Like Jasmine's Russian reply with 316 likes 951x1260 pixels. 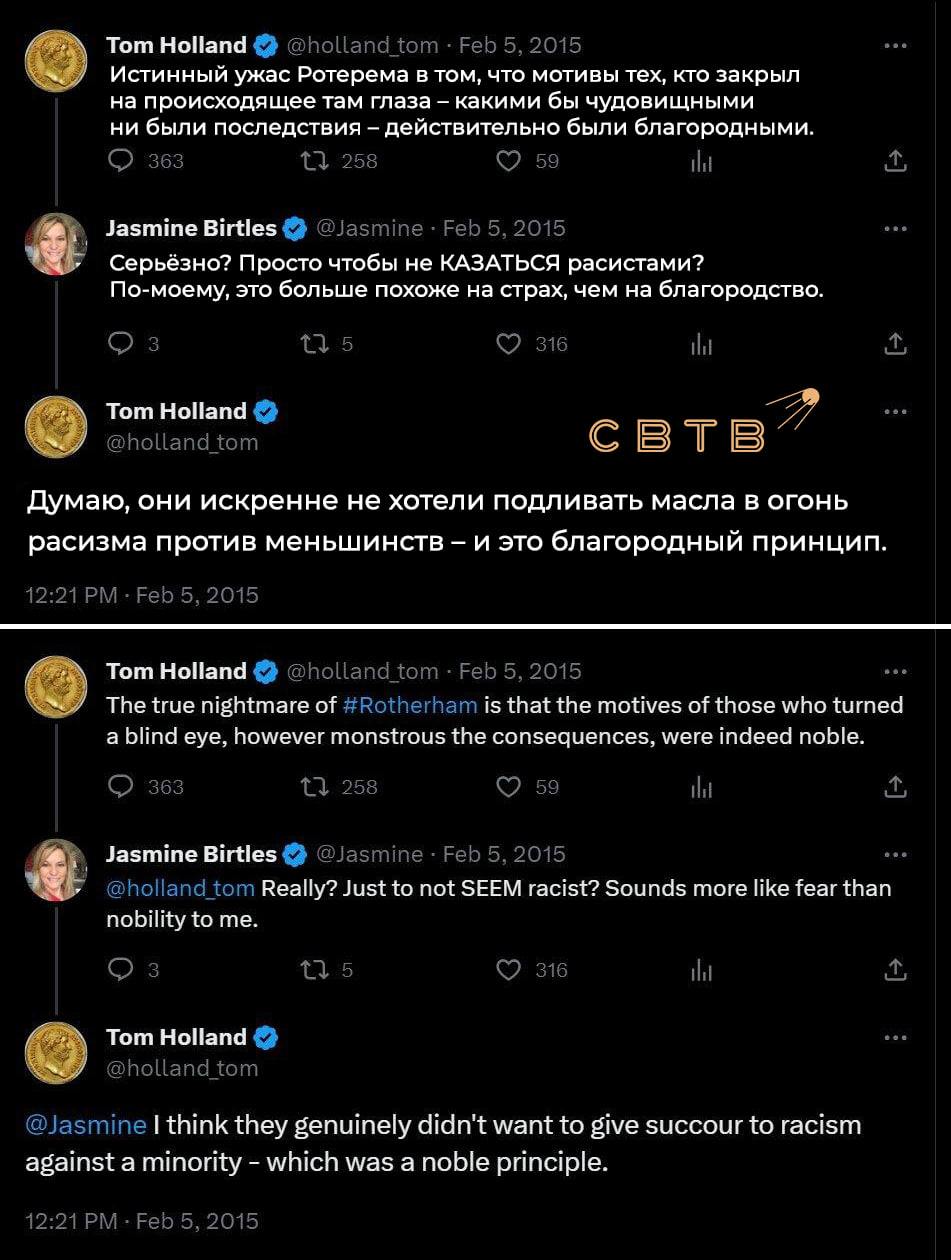(x=509, y=345)
